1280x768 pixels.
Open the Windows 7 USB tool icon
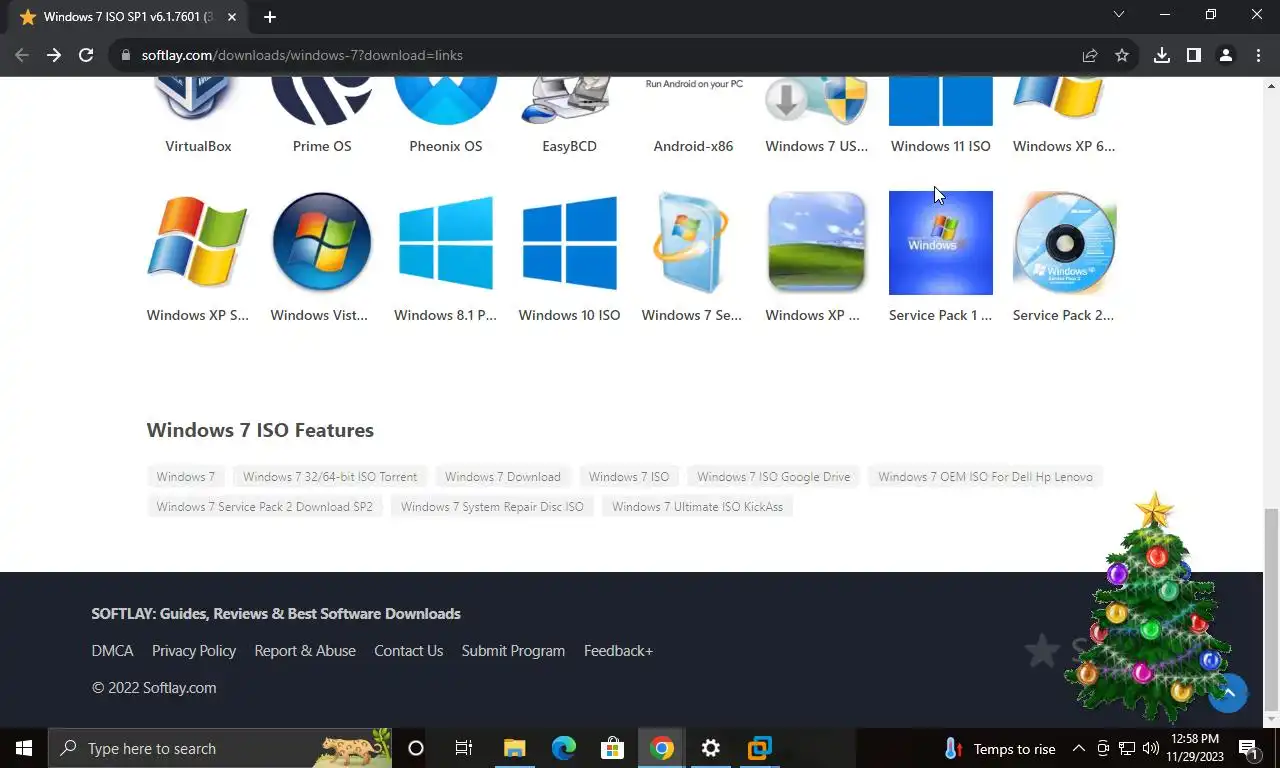pos(817,100)
